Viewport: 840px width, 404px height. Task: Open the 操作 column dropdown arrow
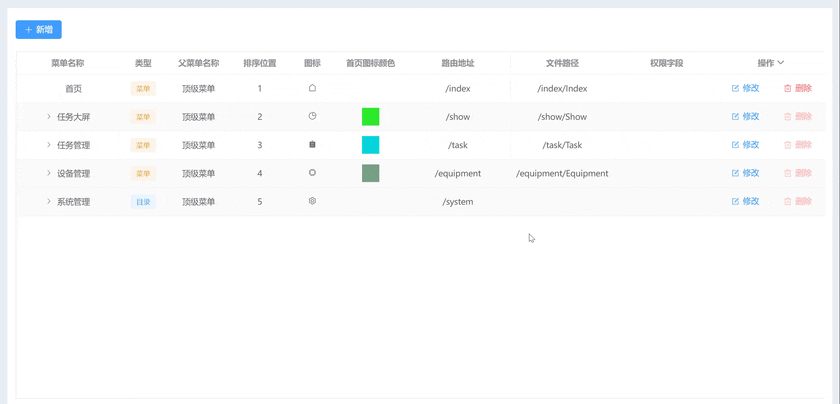point(781,63)
